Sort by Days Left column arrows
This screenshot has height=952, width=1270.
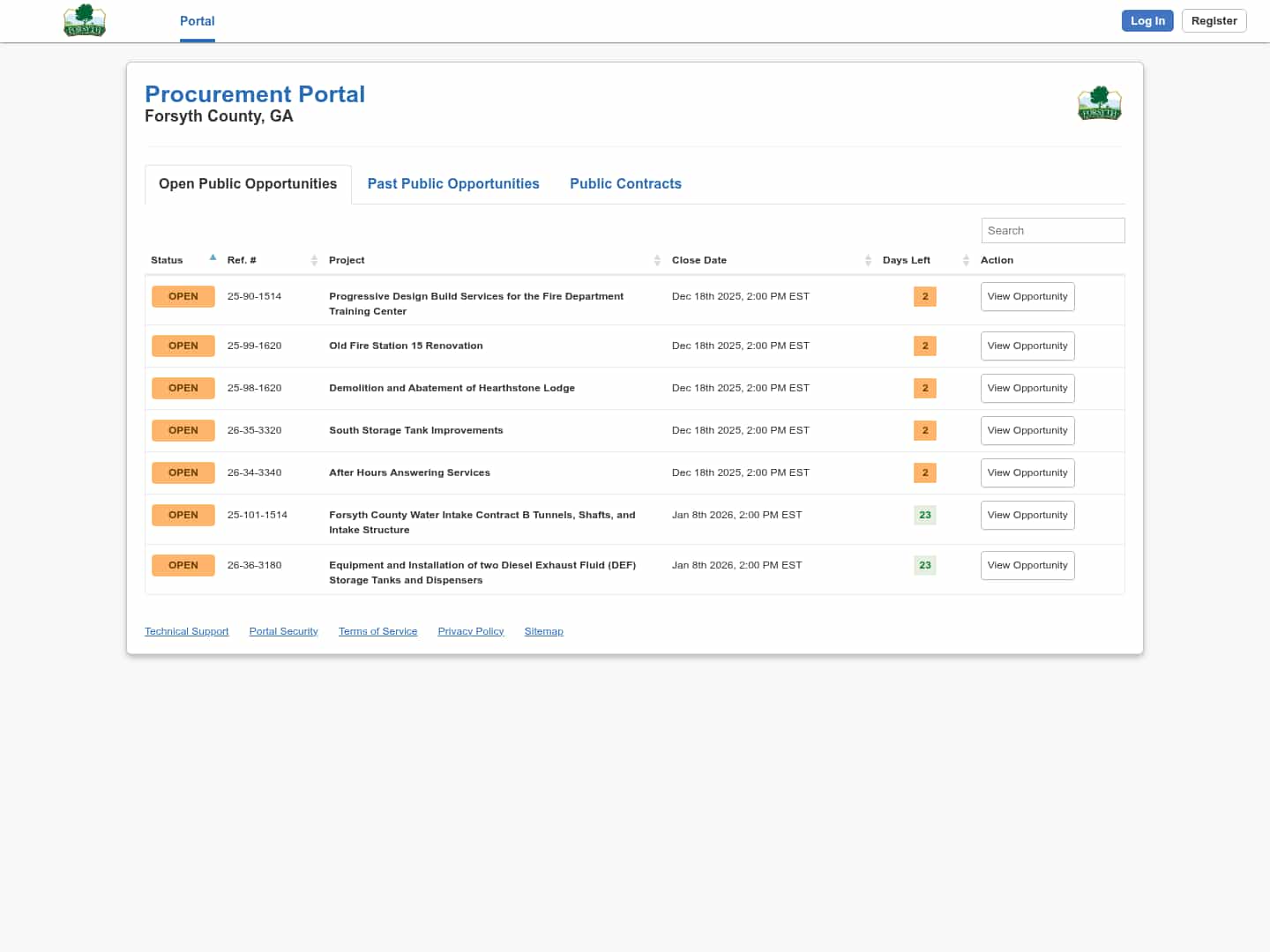click(x=966, y=260)
